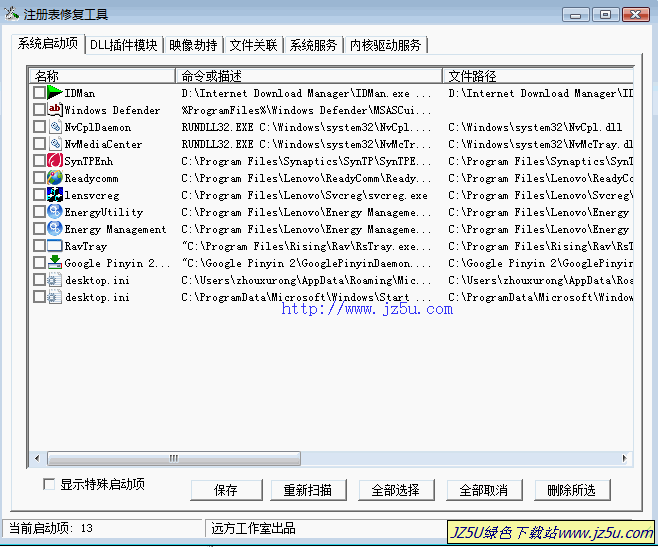Click the title bar application icon
The height and width of the screenshot is (547, 658).
[x=12, y=14]
